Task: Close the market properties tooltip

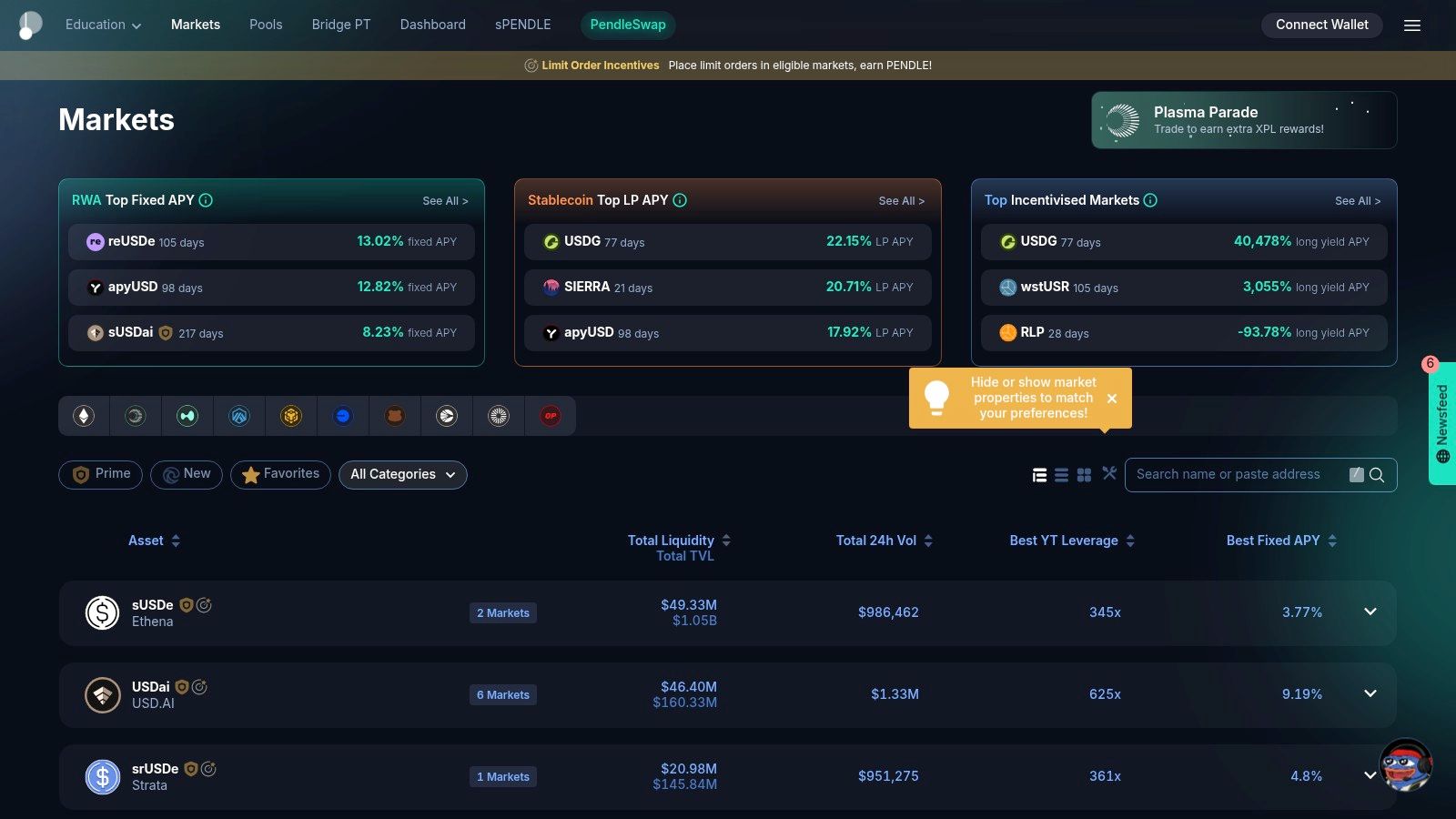Action: (x=1112, y=399)
